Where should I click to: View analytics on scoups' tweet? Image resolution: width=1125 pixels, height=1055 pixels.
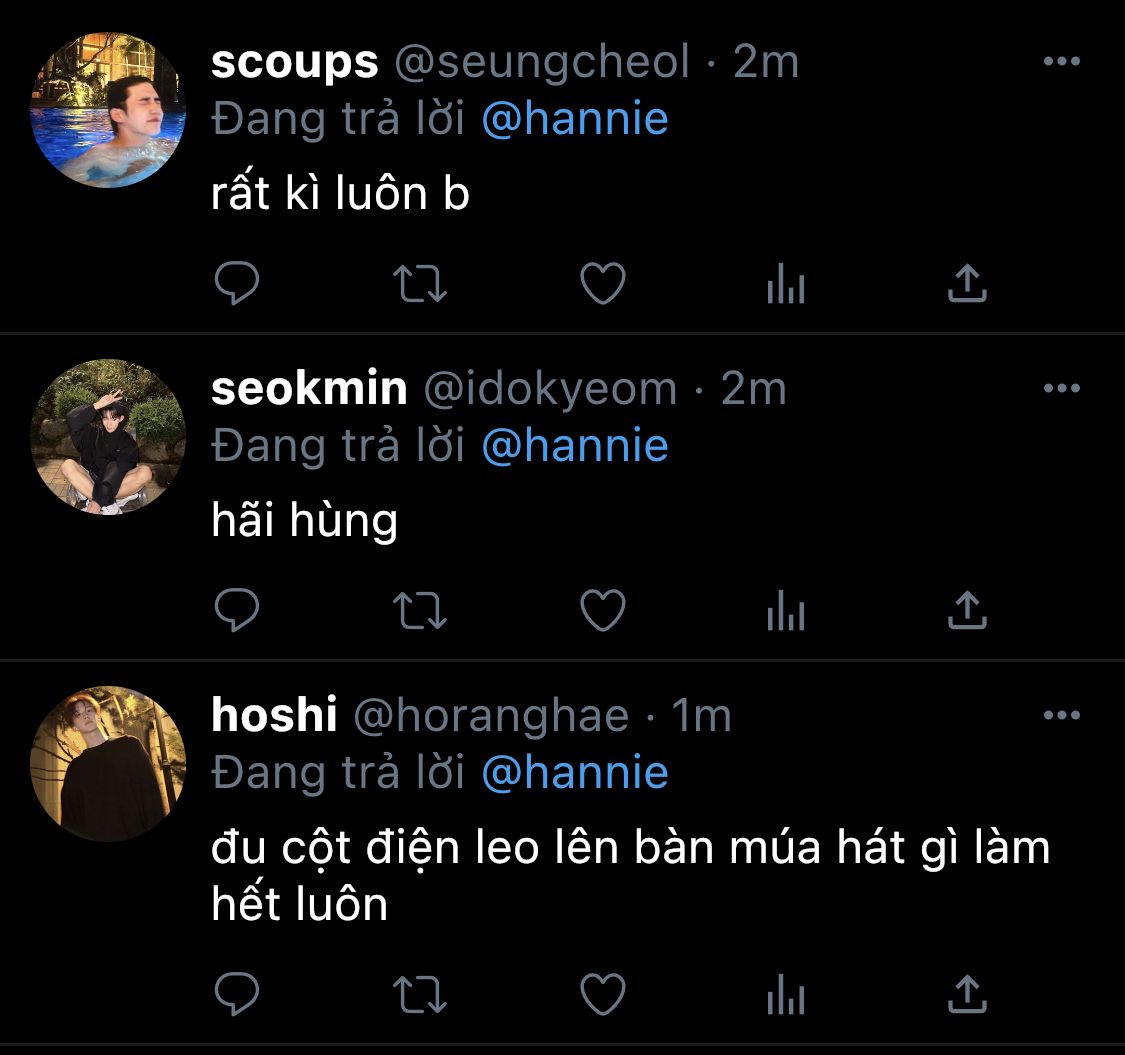point(786,283)
